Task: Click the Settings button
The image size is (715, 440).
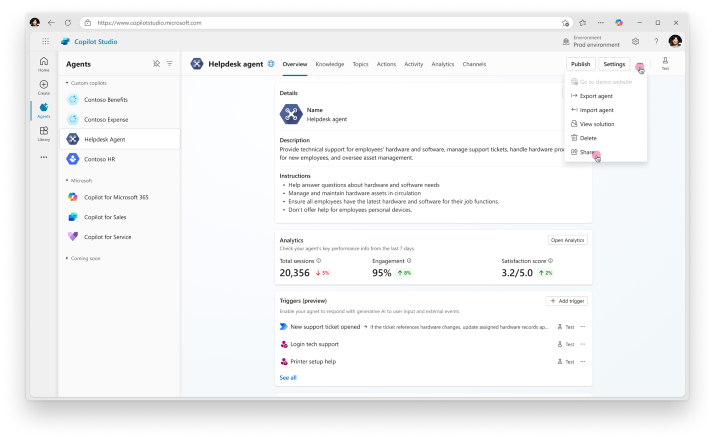Action: (x=614, y=64)
